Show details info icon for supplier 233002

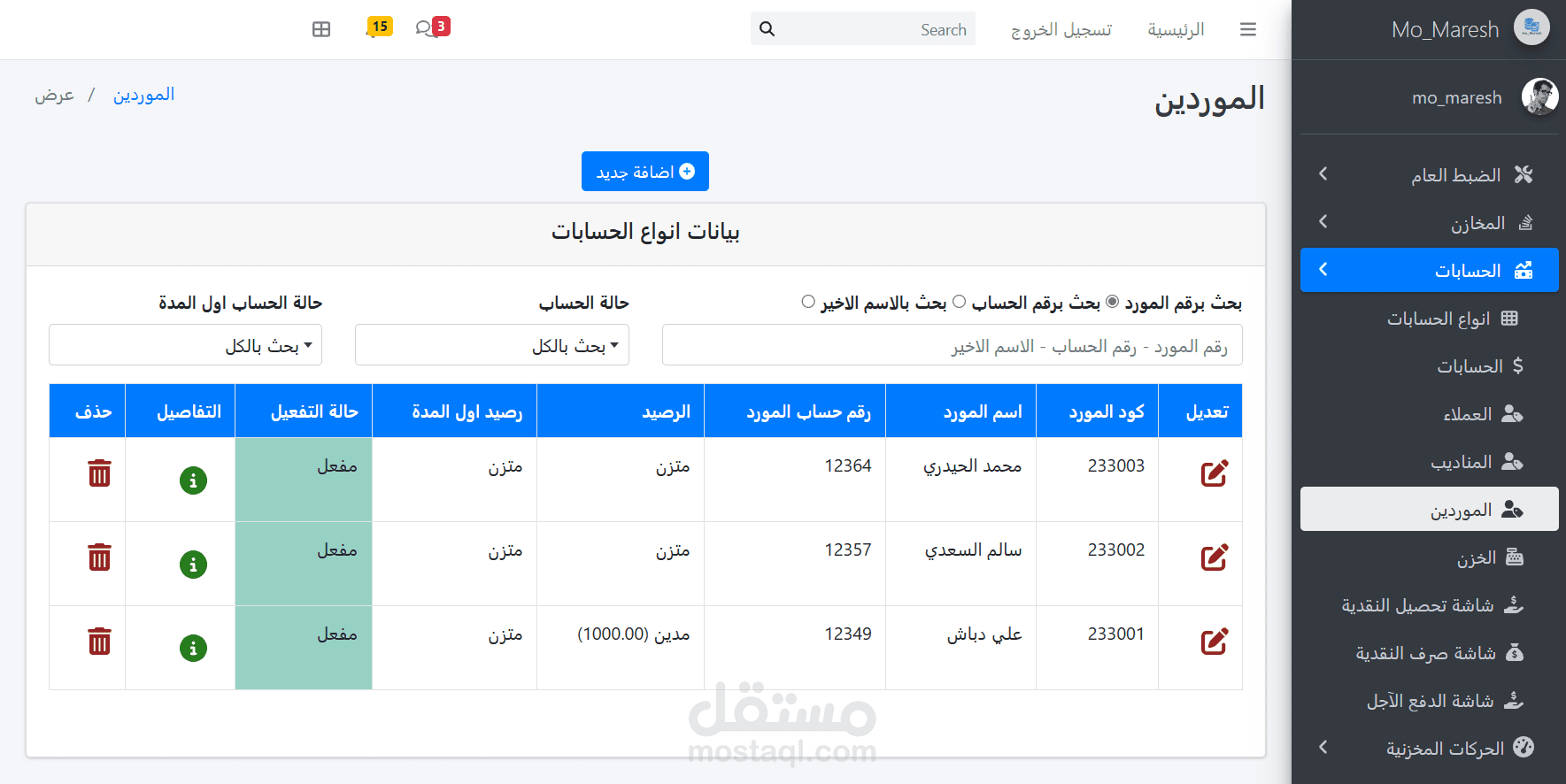coord(193,565)
